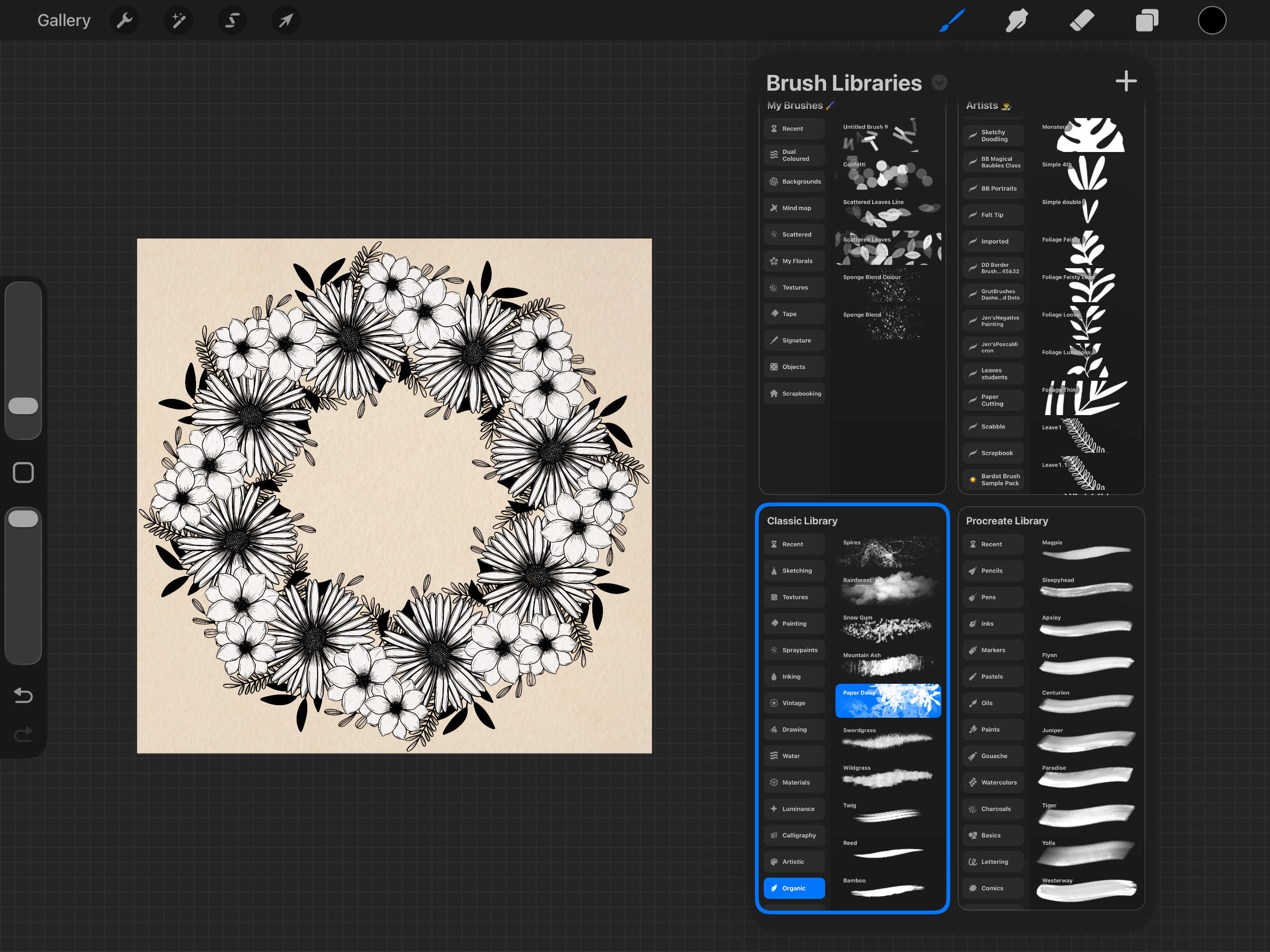Tap the Procreate Library title
The image size is (1270, 952).
click(x=1006, y=521)
